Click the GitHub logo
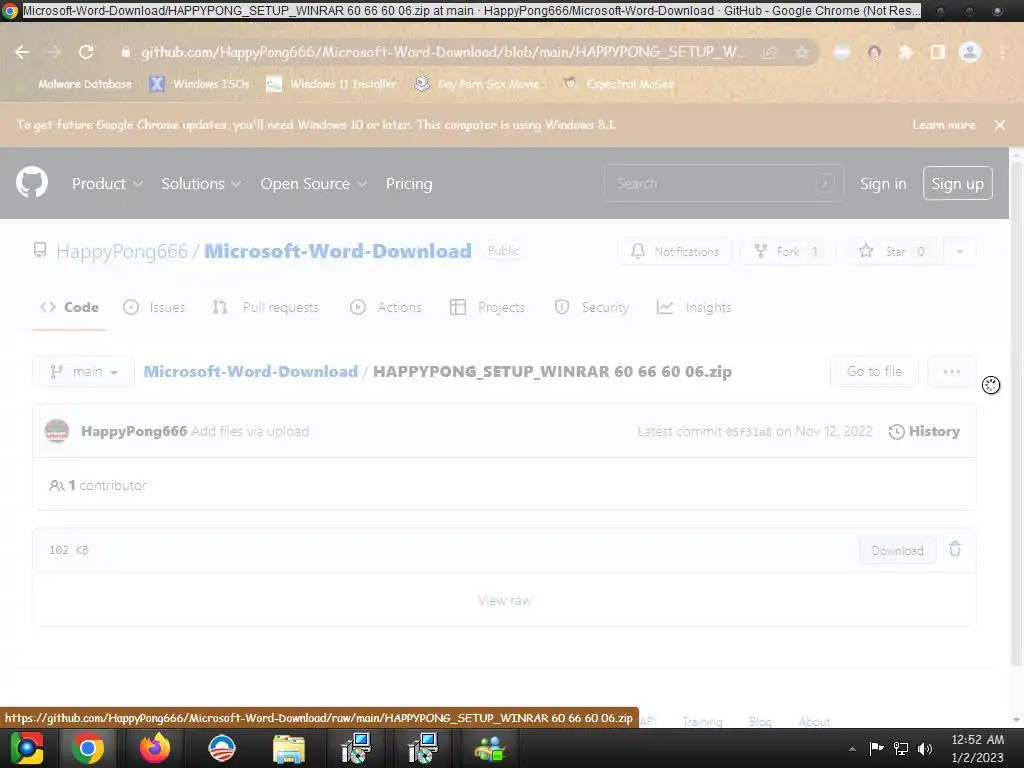The width and height of the screenshot is (1024, 768). pos(32,182)
